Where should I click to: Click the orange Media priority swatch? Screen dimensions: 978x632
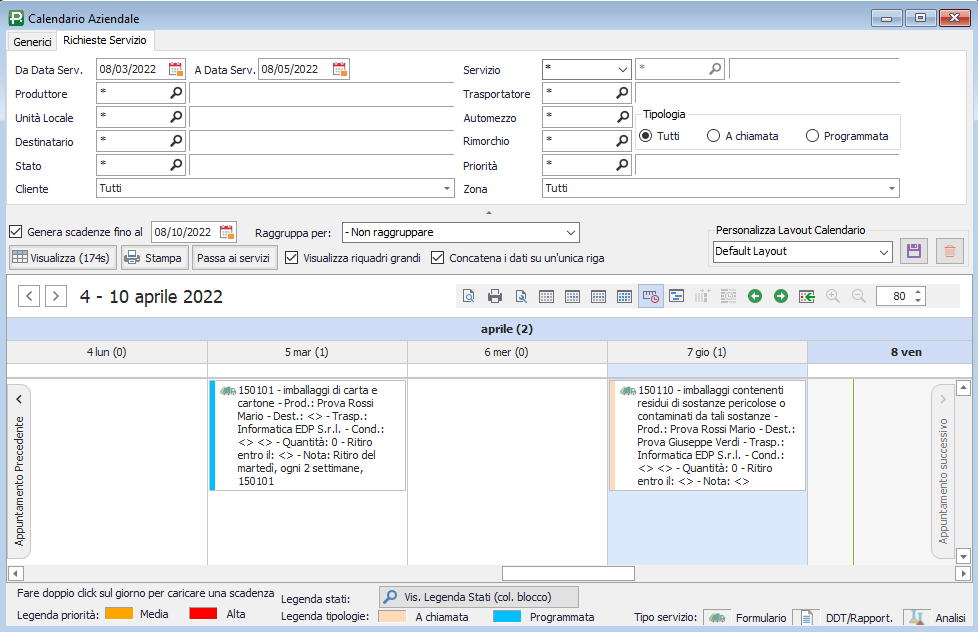point(119,614)
